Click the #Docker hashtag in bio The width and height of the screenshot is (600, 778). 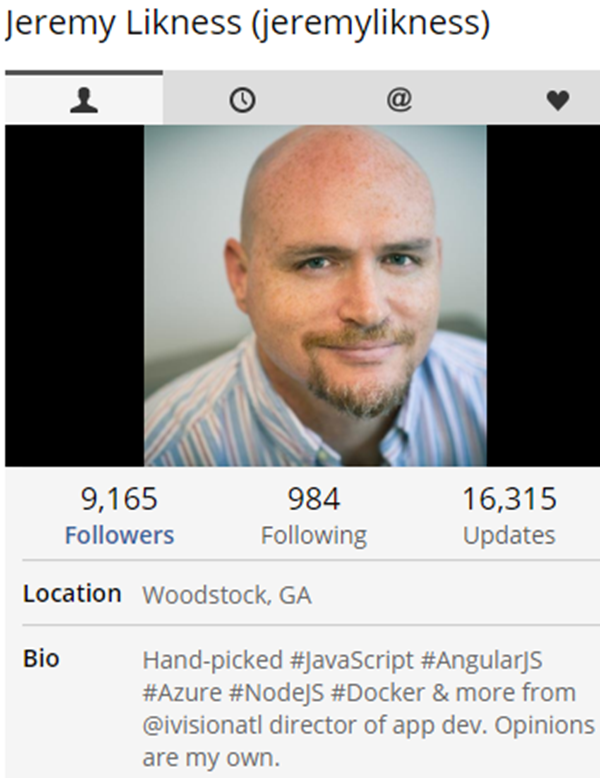(378, 693)
